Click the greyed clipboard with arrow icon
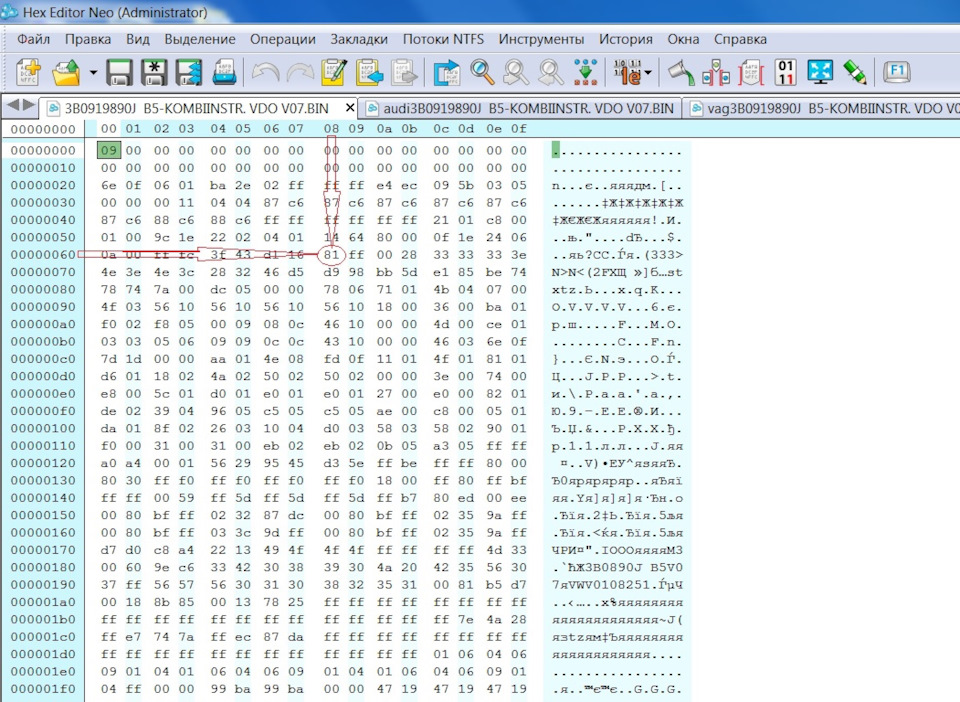This screenshot has height=702, width=960. pos(404,72)
